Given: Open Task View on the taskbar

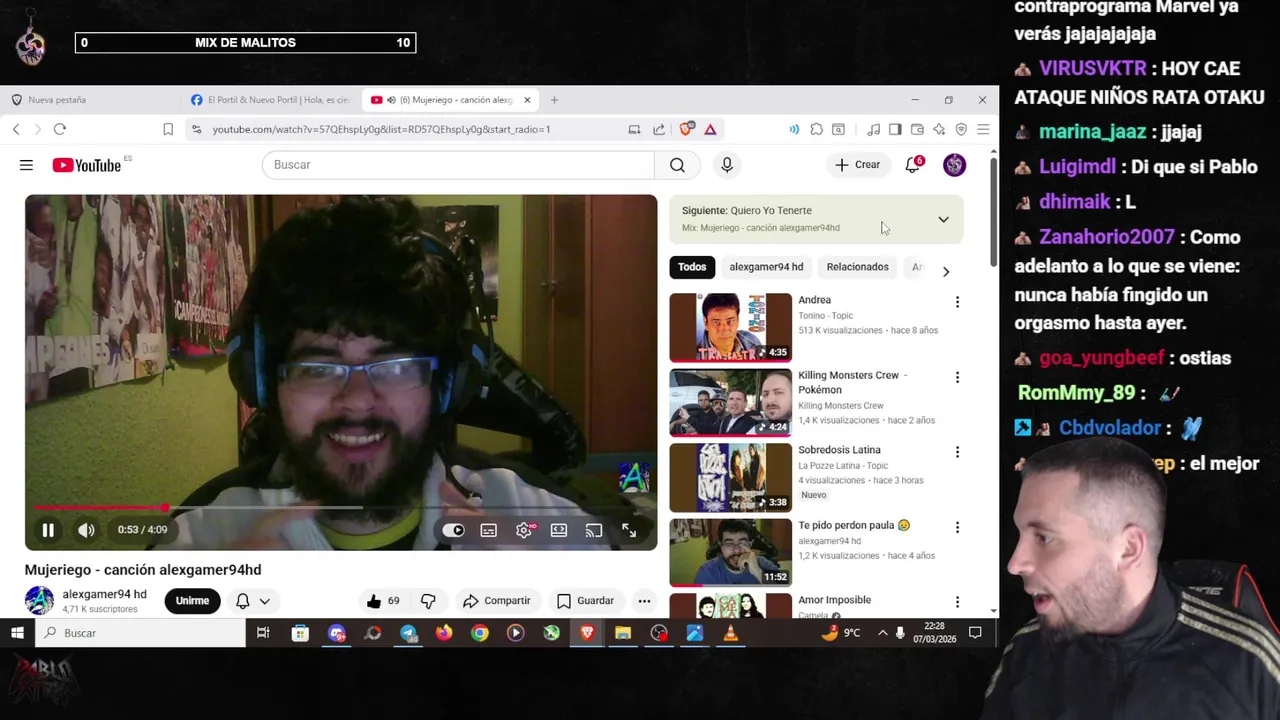Looking at the screenshot, I should pyautogui.click(x=263, y=633).
